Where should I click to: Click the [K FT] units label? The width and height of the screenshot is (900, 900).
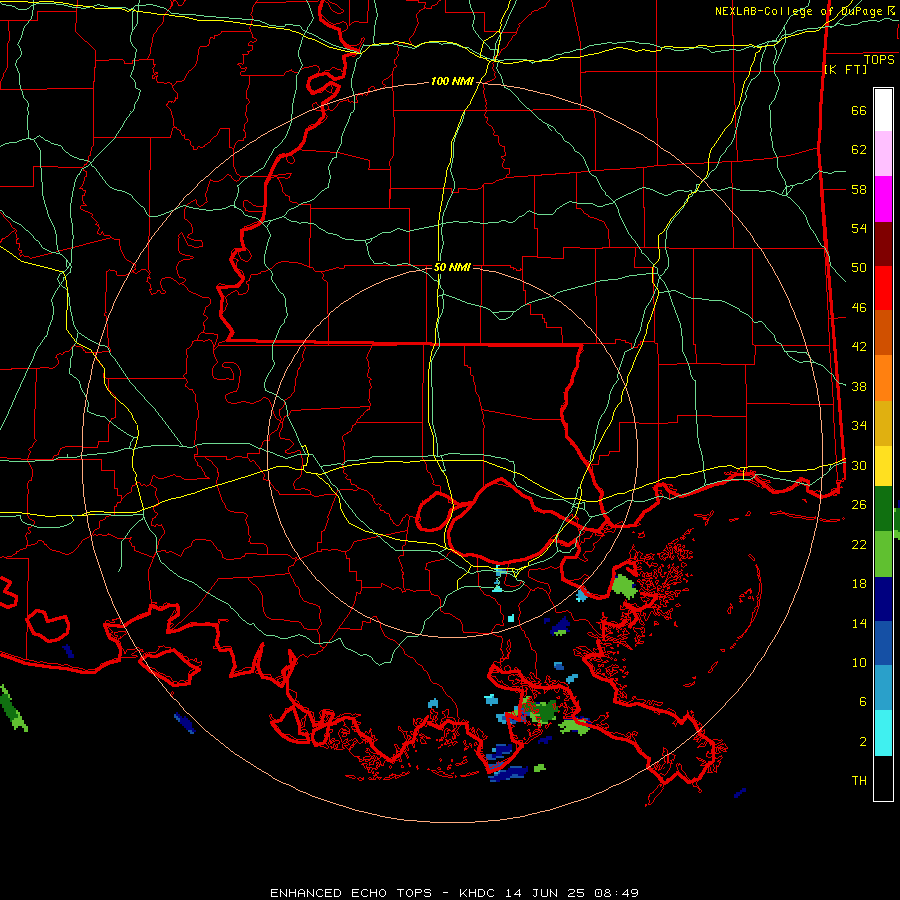click(x=845, y=70)
